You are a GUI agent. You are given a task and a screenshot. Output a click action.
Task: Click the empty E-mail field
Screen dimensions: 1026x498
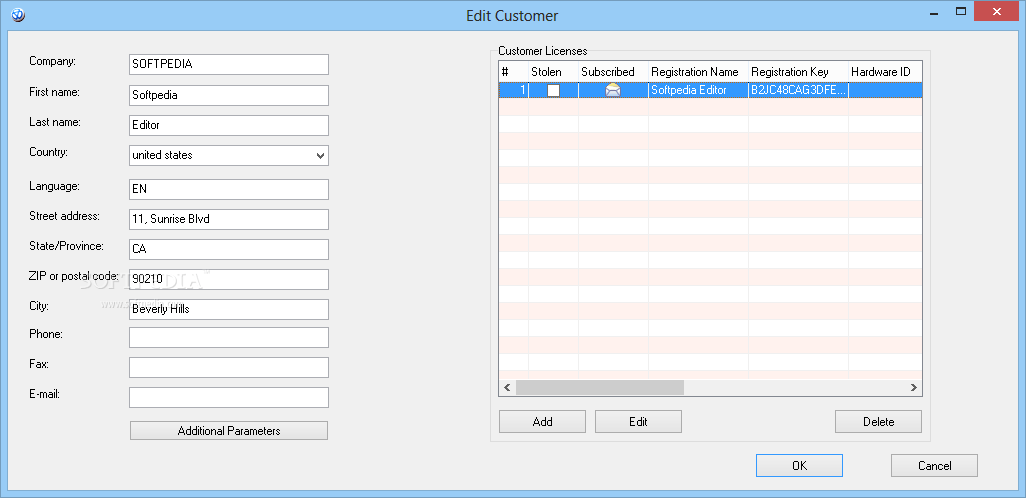click(x=229, y=397)
